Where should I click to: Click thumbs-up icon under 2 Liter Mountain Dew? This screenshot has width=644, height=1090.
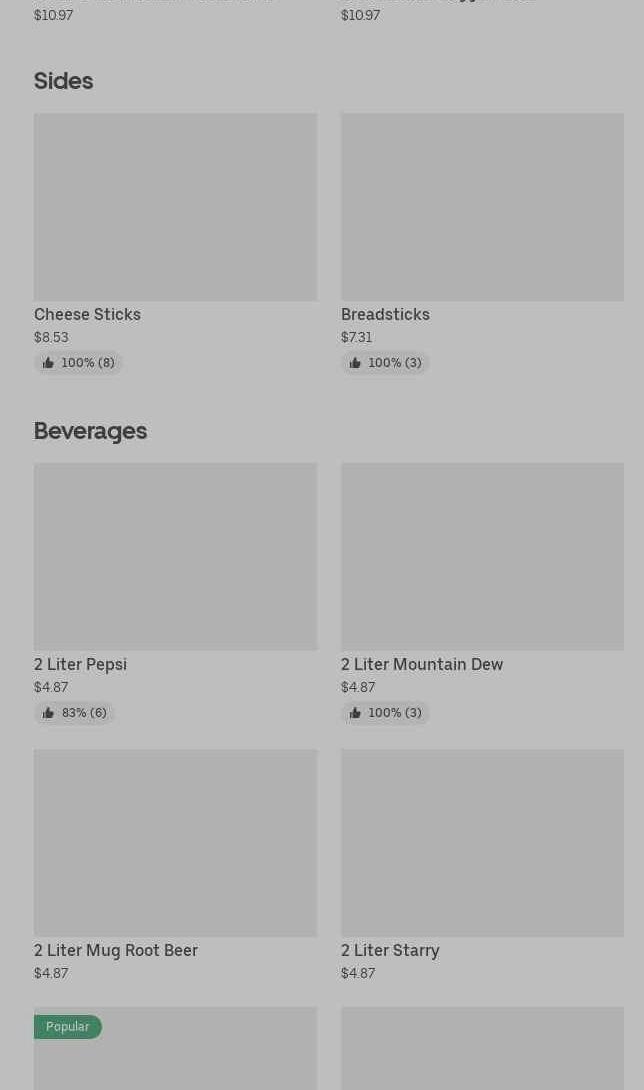(355, 713)
